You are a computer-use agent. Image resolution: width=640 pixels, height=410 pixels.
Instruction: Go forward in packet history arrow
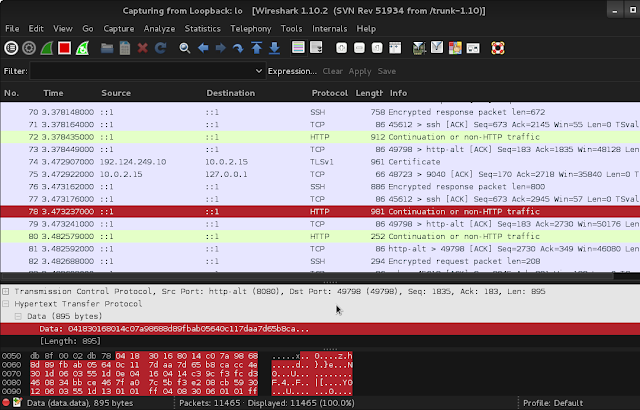220,48
